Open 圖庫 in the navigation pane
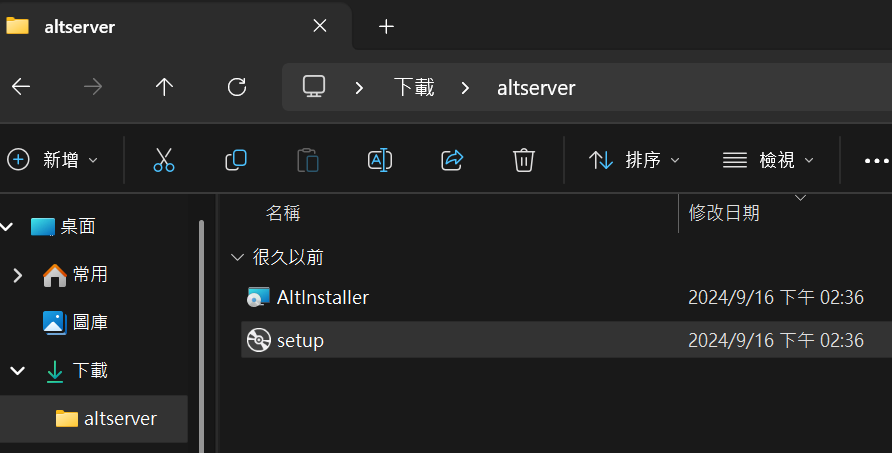This screenshot has height=453, width=892. 90,322
